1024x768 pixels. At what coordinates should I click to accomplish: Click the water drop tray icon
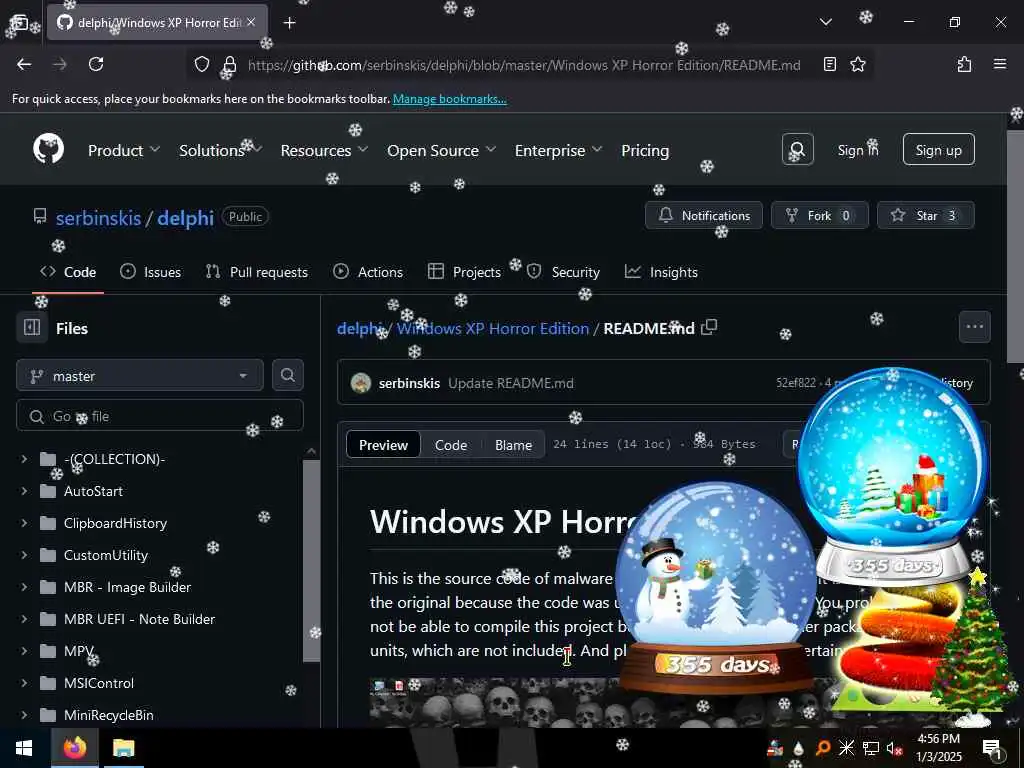point(799,749)
